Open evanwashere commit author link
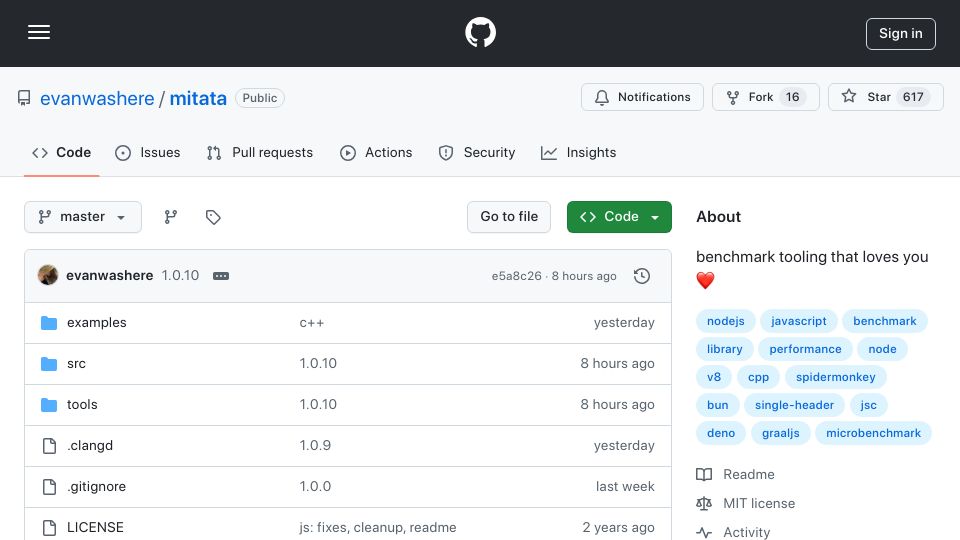Image resolution: width=960 pixels, height=540 pixels. tap(110, 276)
